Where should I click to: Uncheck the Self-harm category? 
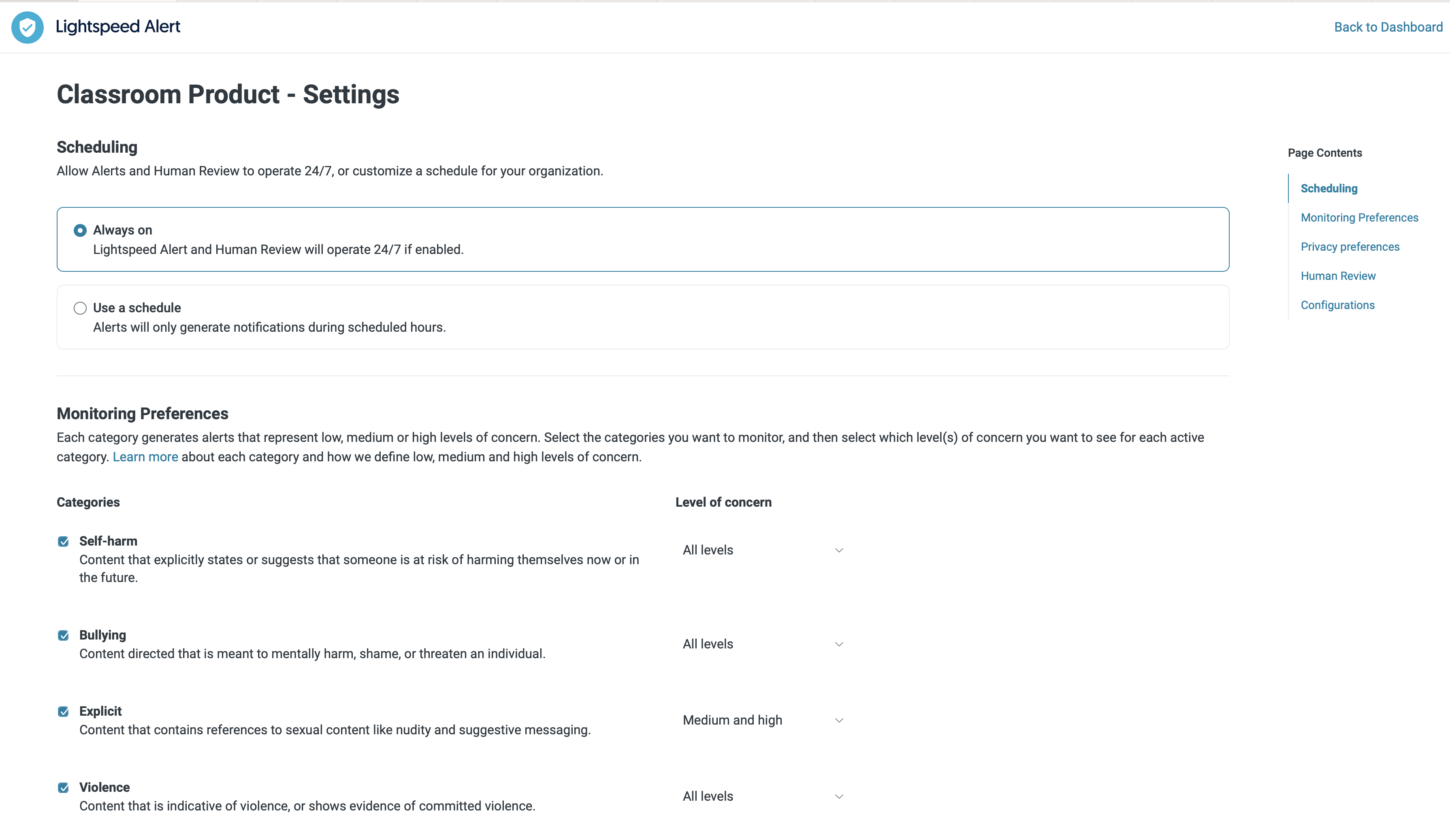(x=63, y=541)
